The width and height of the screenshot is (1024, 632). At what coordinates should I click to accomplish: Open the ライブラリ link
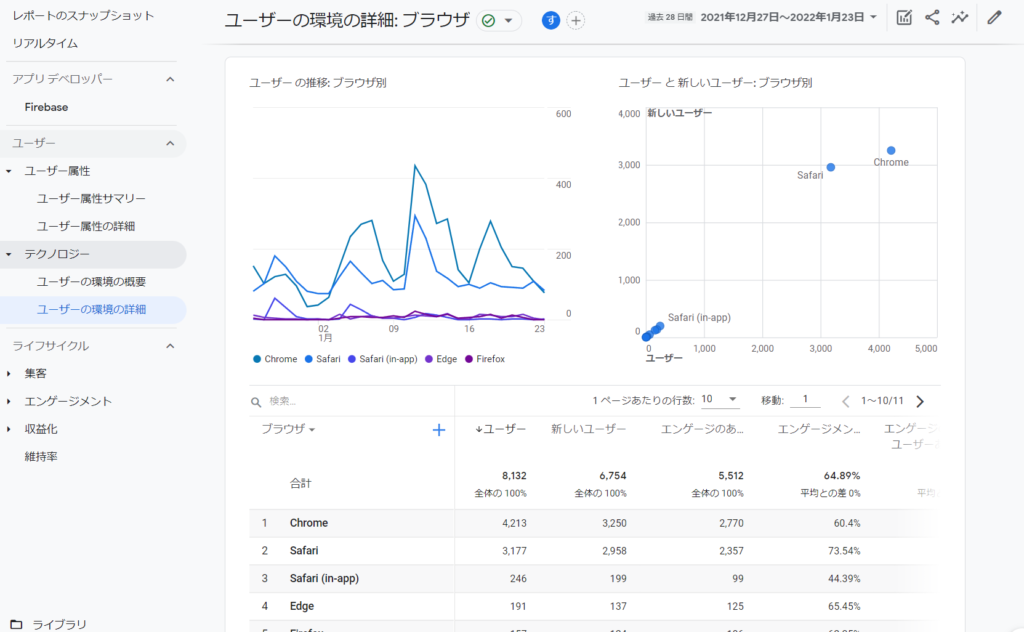pyautogui.click(x=59, y=625)
